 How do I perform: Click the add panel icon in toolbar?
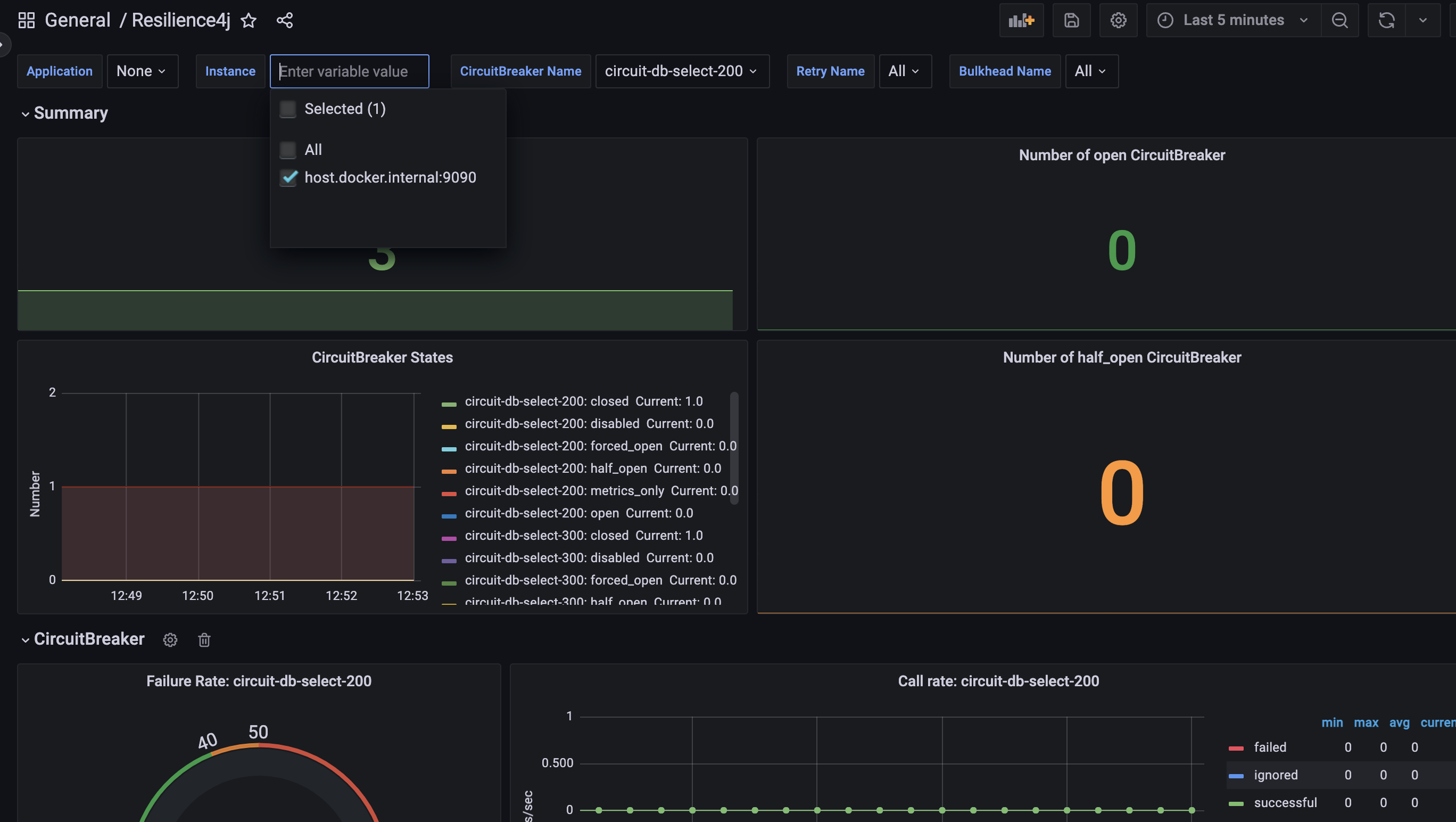tap(1021, 20)
